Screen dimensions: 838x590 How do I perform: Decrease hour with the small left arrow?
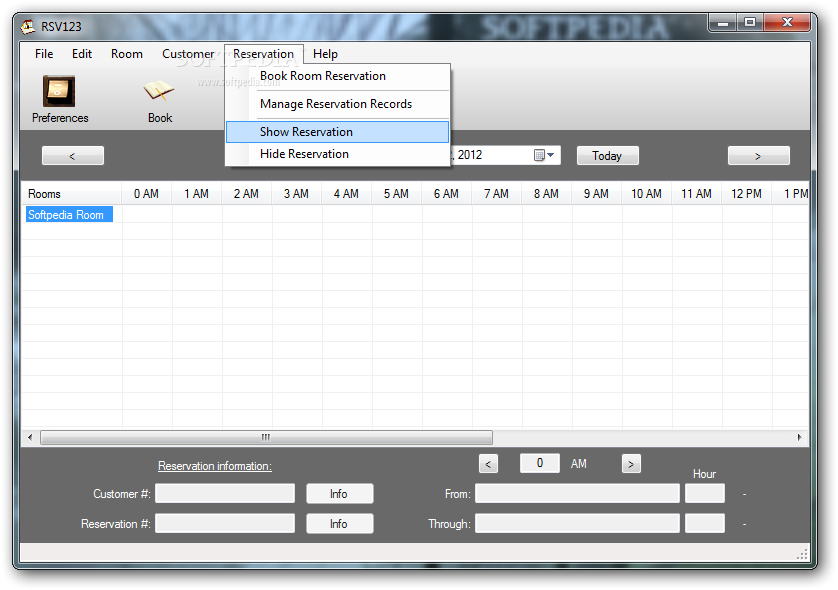tap(488, 464)
